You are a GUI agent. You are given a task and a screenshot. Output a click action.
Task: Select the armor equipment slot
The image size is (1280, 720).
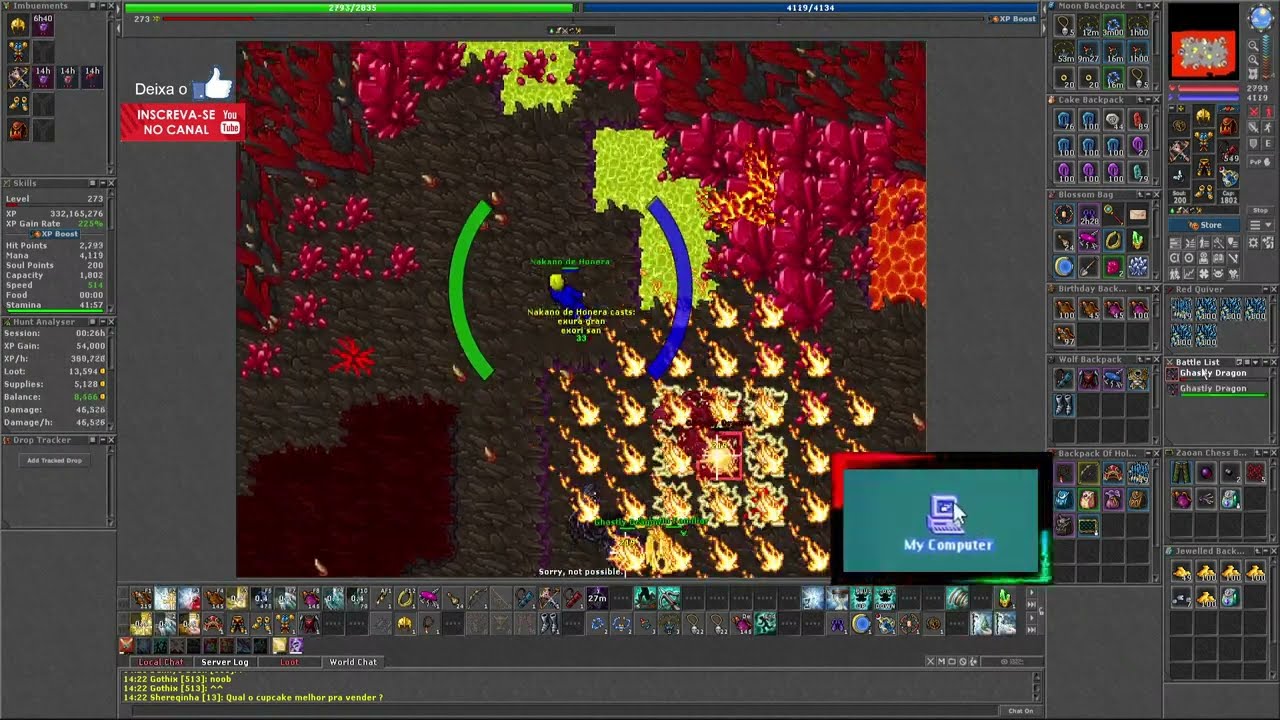point(1203,142)
